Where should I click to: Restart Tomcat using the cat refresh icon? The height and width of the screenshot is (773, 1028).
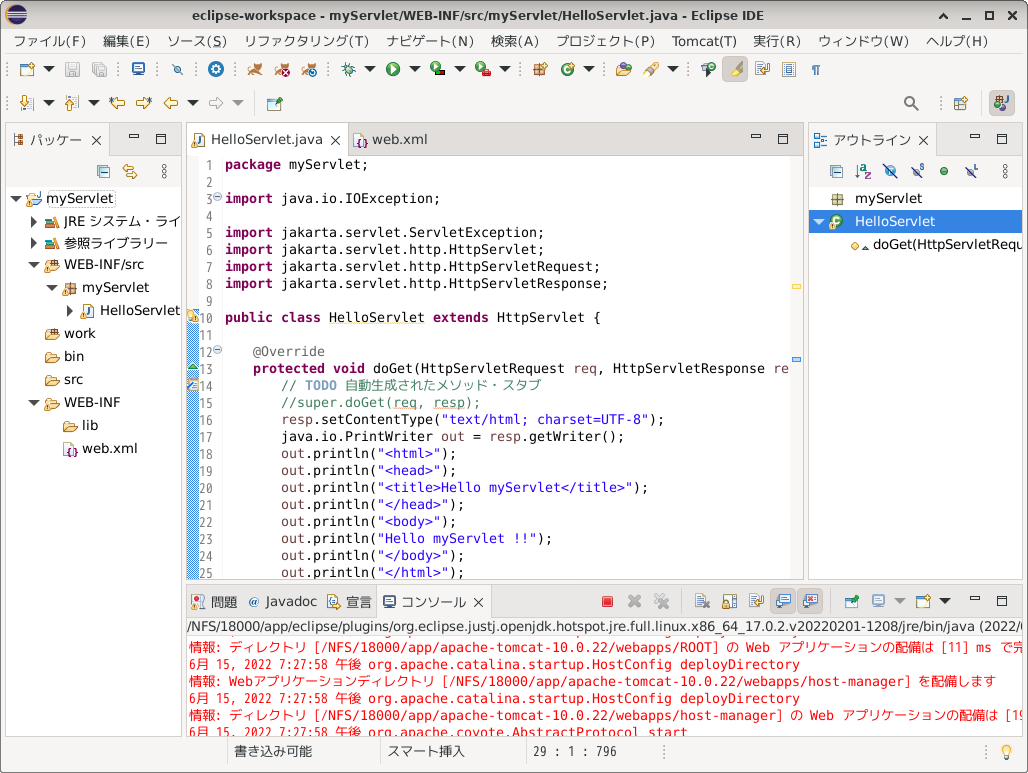[309, 69]
